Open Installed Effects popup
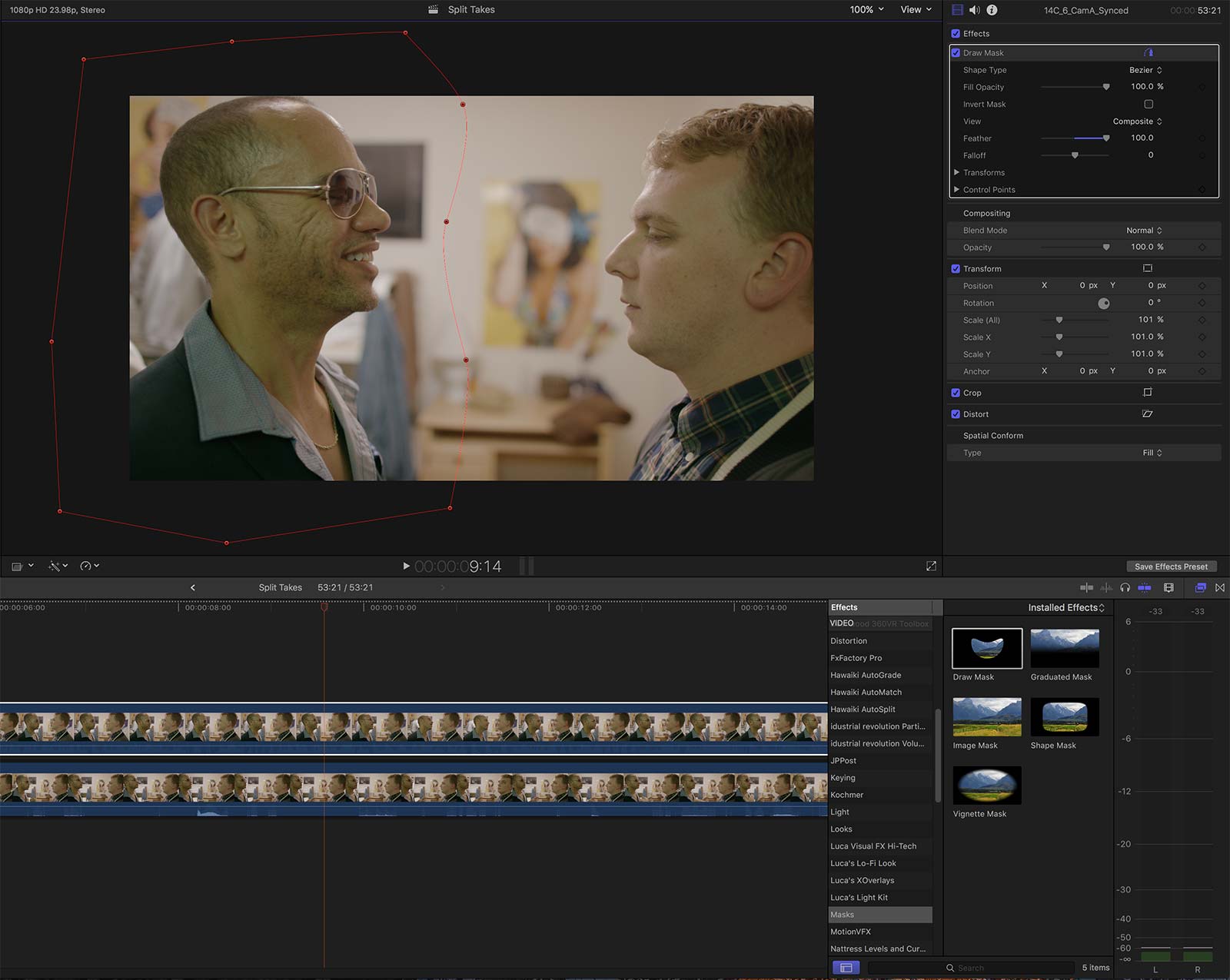The height and width of the screenshot is (980, 1230). tap(1066, 607)
